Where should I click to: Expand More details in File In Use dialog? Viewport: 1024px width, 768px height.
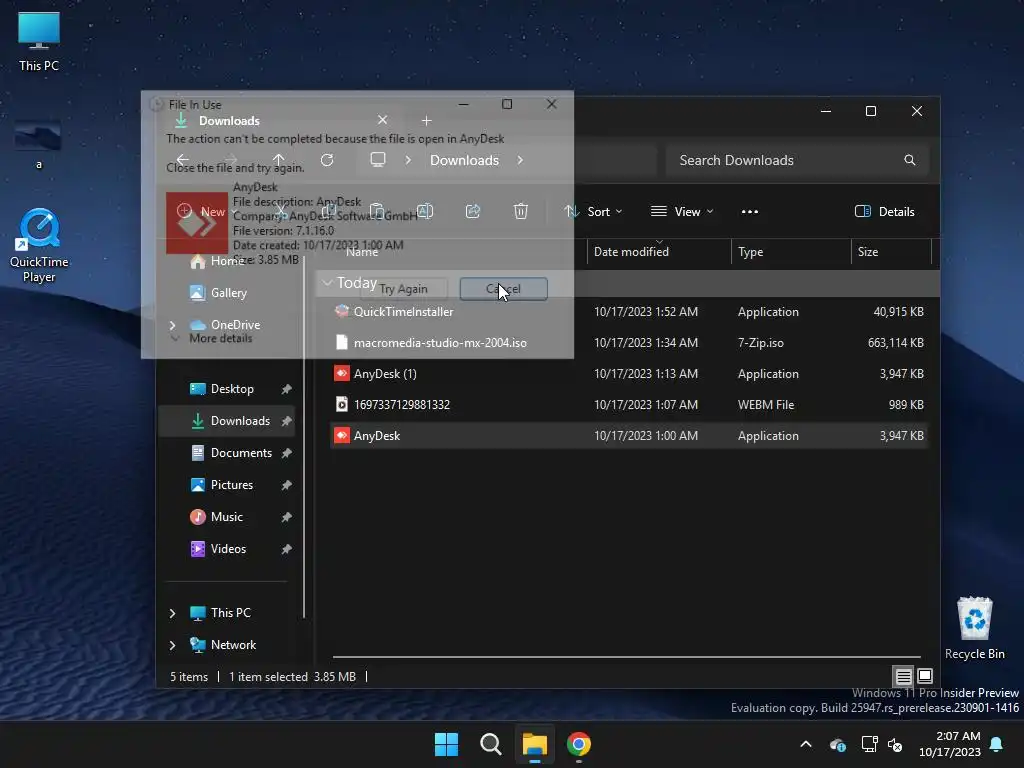(213, 338)
